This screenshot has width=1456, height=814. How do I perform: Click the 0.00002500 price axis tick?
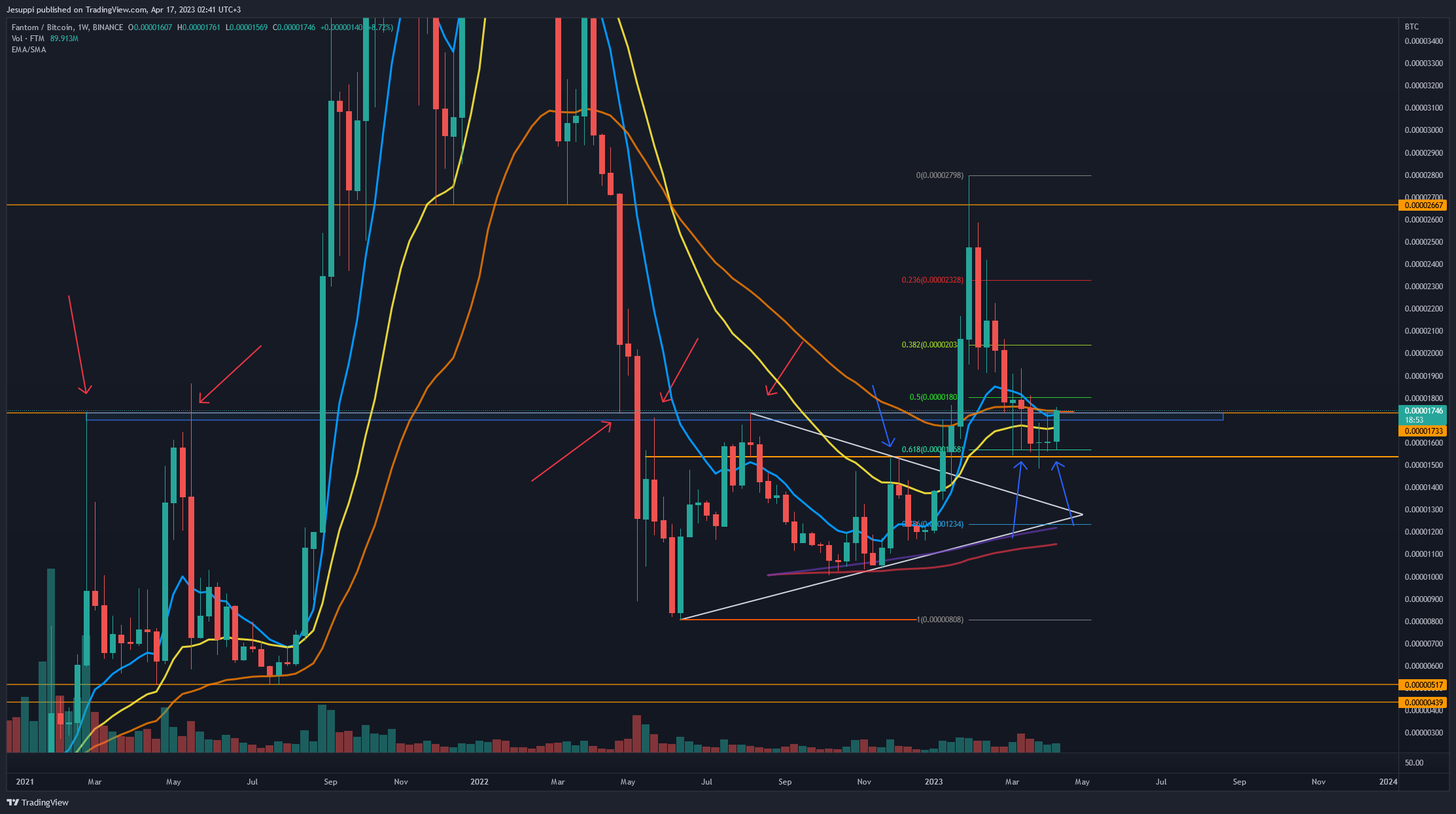1424,242
